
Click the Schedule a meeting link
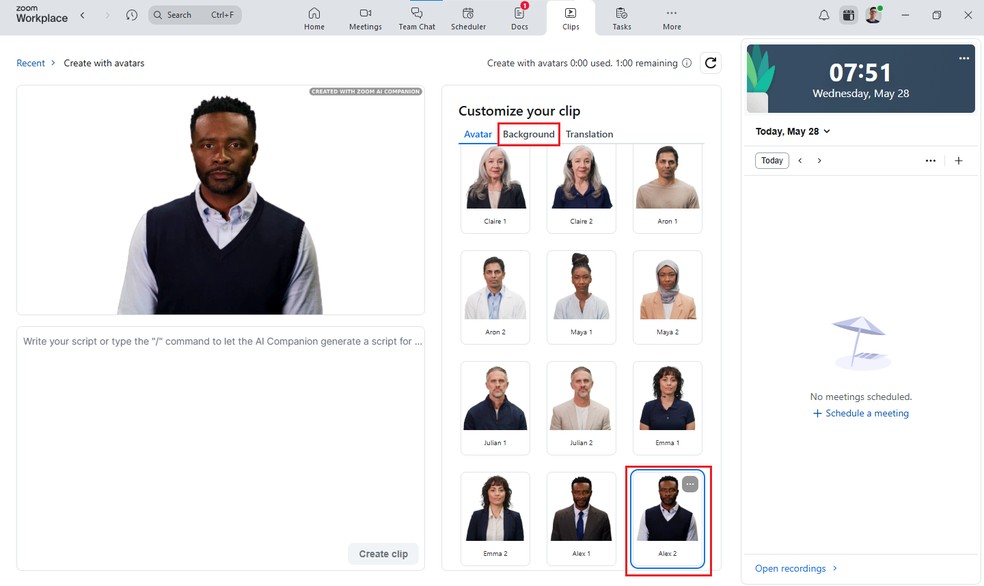[x=861, y=413]
